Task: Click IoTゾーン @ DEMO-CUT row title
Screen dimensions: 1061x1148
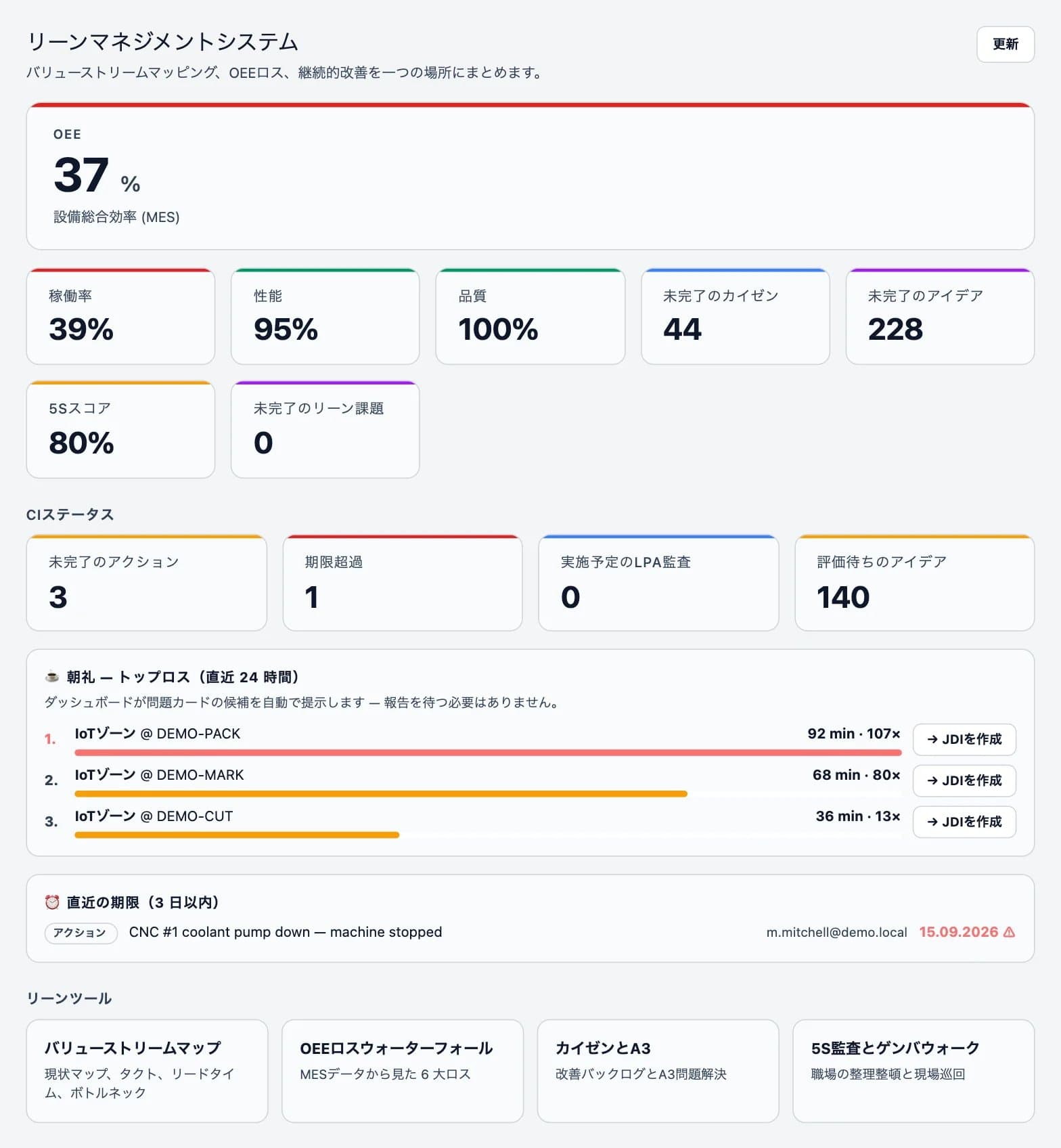Action: 154,816
